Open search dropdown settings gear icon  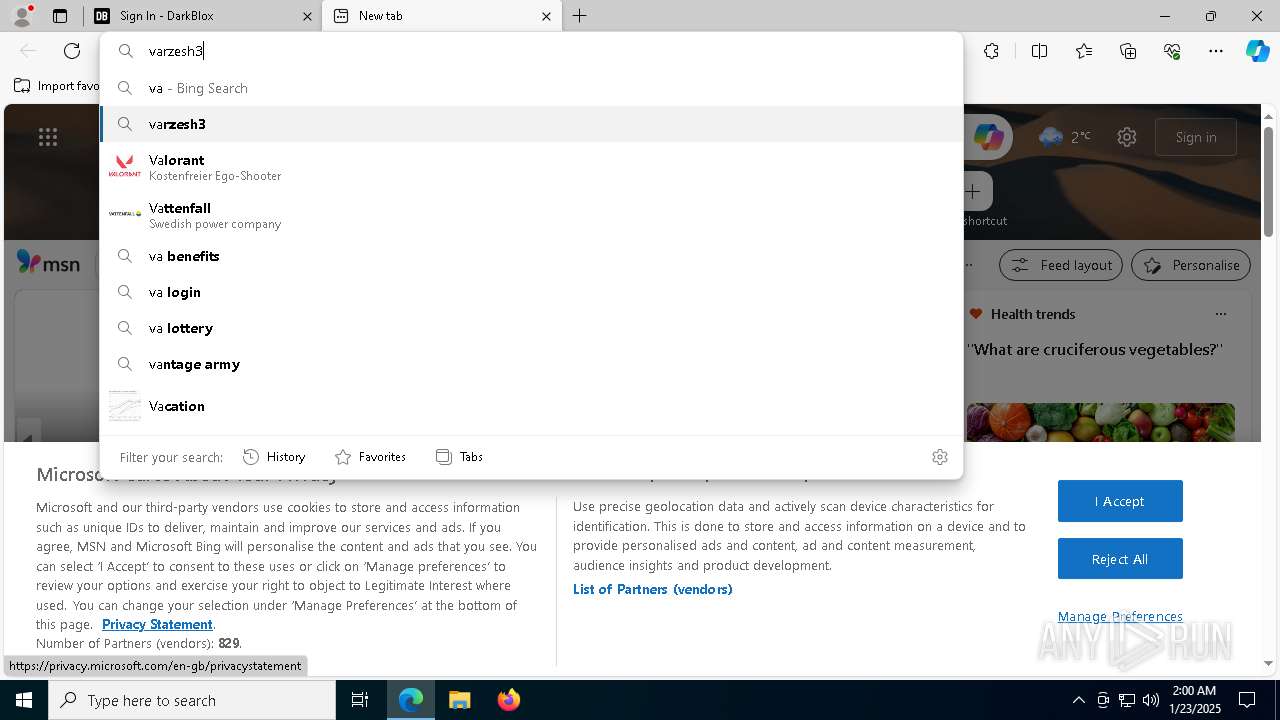click(x=939, y=457)
